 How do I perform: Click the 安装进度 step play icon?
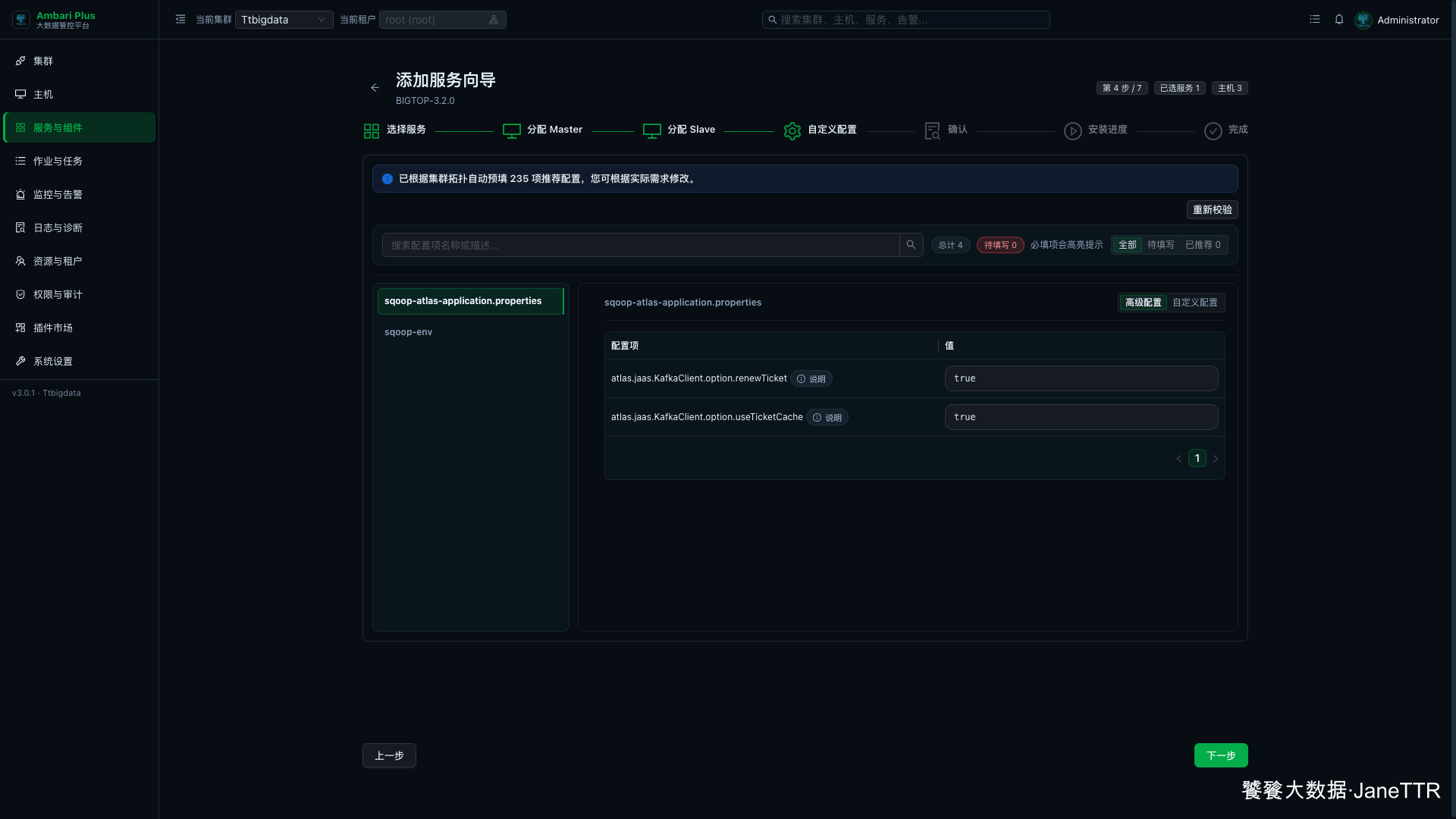1073,131
